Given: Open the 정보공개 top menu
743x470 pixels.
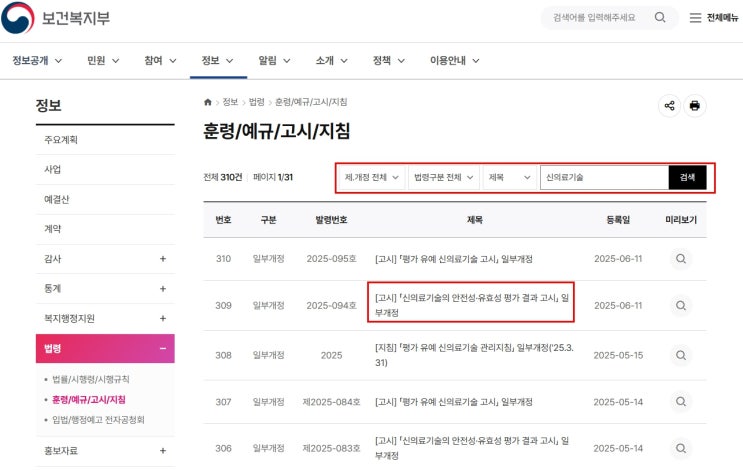Looking at the screenshot, I should [x=36, y=61].
